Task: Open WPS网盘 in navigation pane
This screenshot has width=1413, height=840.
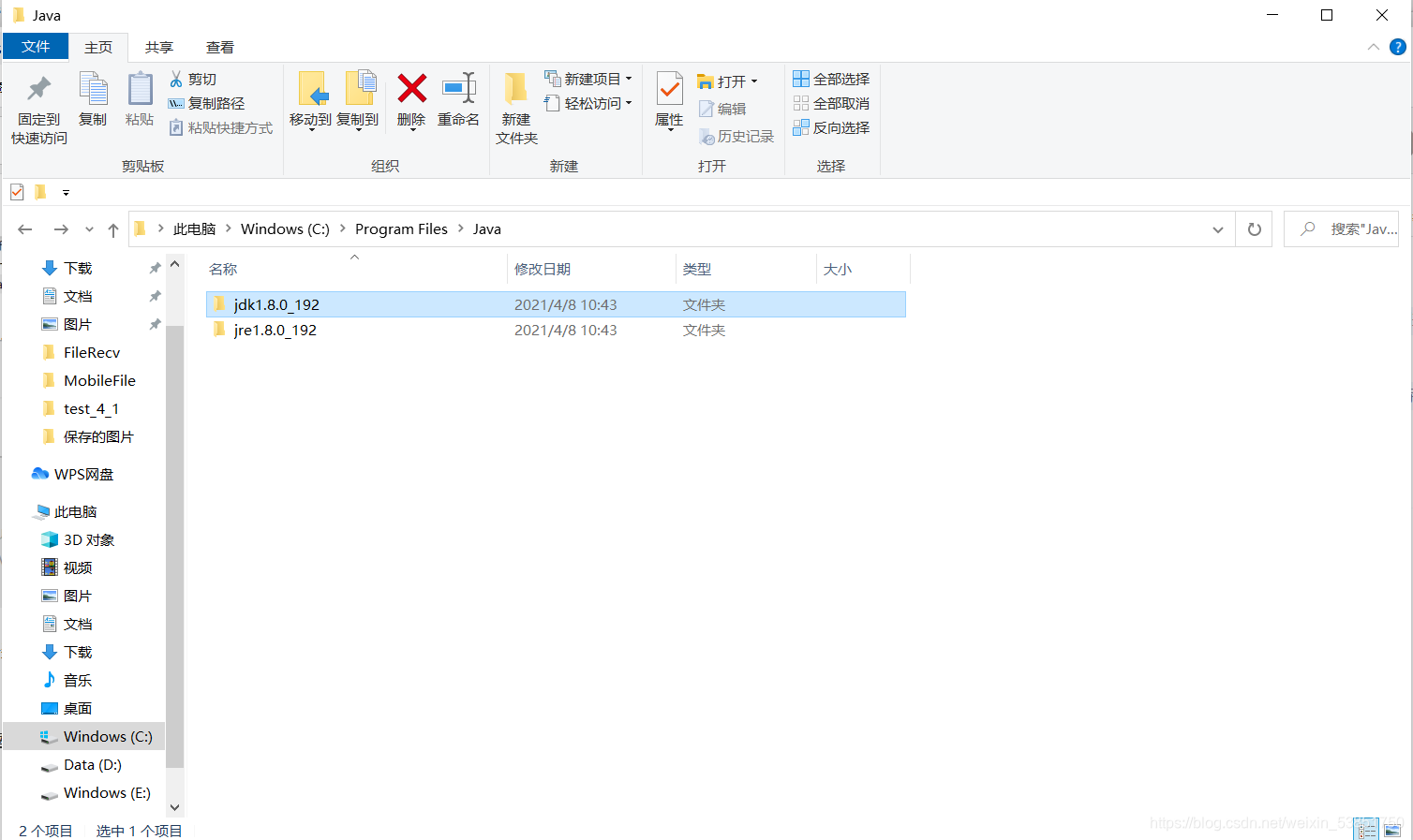Action: pos(83,475)
